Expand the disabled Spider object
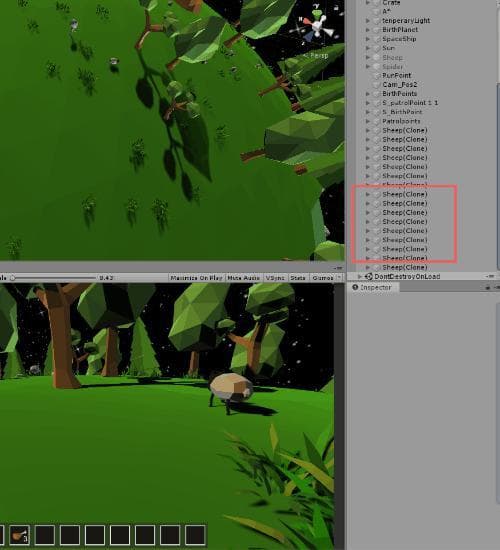This screenshot has width=500, height=550. click(x=368, y=66)
